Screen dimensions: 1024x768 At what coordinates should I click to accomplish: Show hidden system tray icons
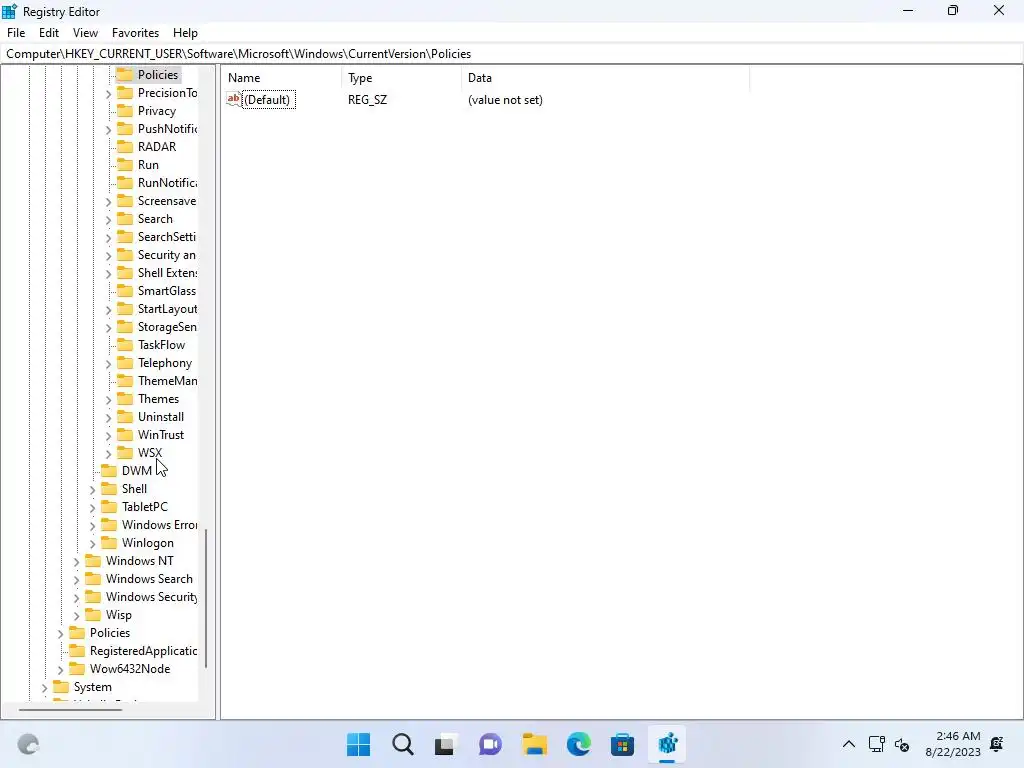tap(848, 744)
